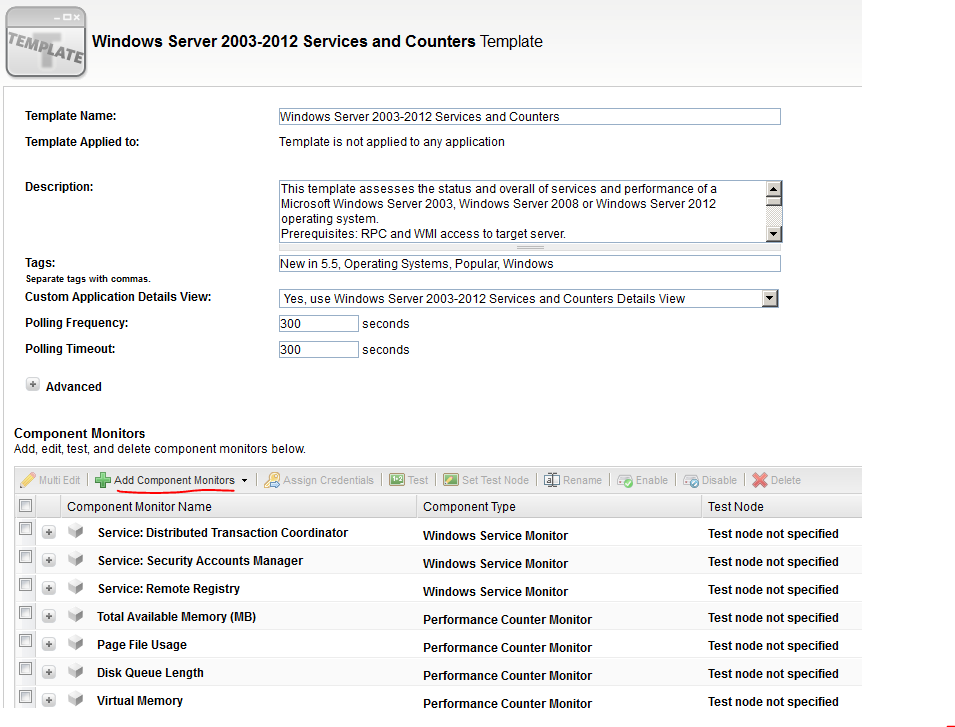Expand Total Available Memory row details

pyautogui.click(x=49, y=617)
